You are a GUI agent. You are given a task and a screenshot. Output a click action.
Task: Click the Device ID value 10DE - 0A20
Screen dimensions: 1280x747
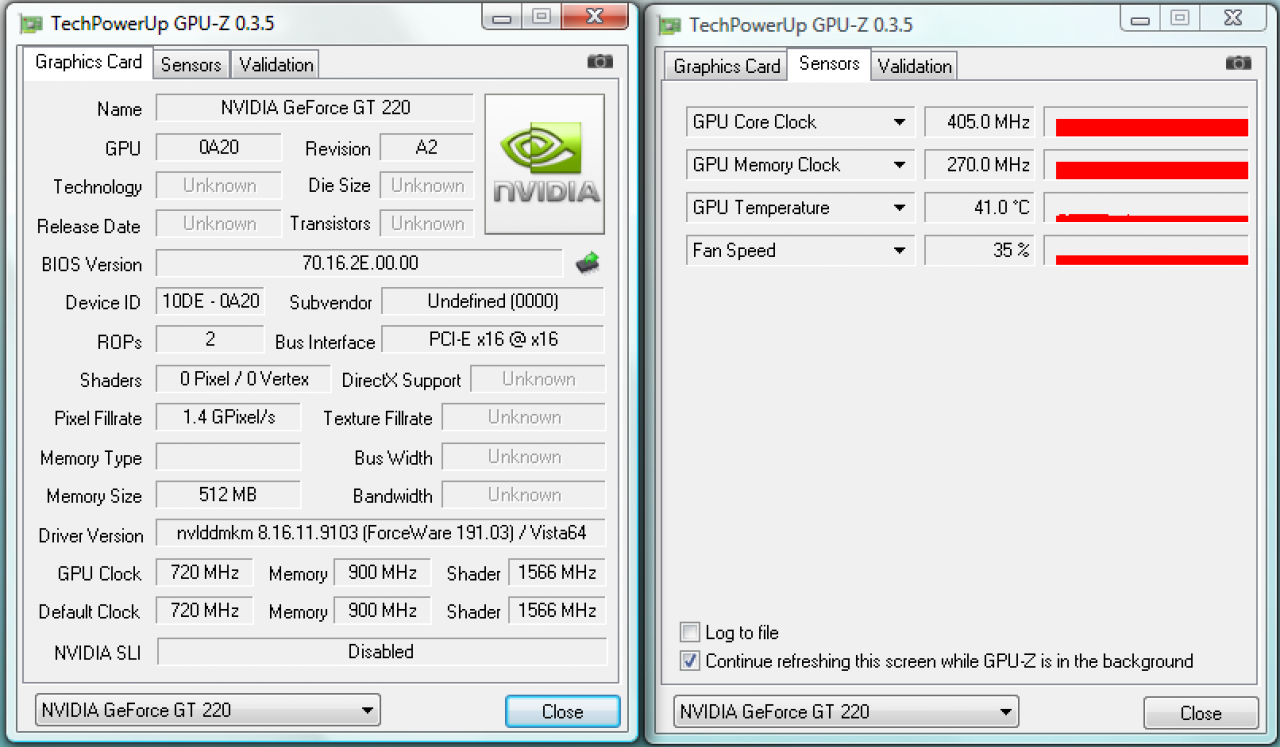(x=211, y=301)
